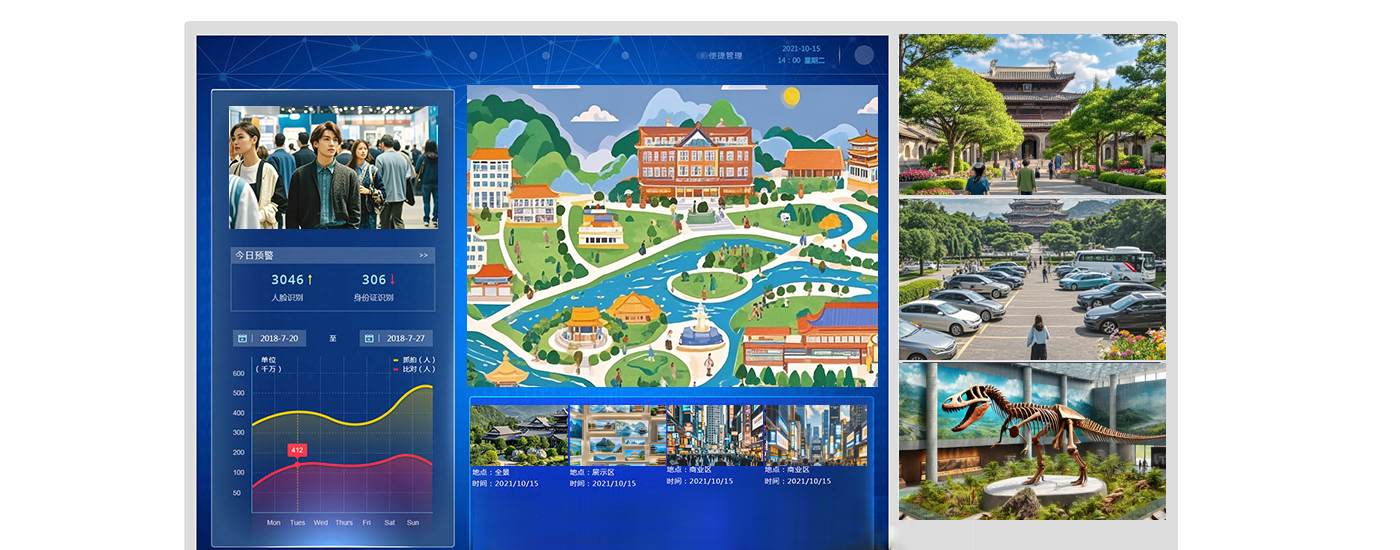This screenshot has height=550, width=1400.
Task: Open the parking lot camera image
Action: point(1032,280)
